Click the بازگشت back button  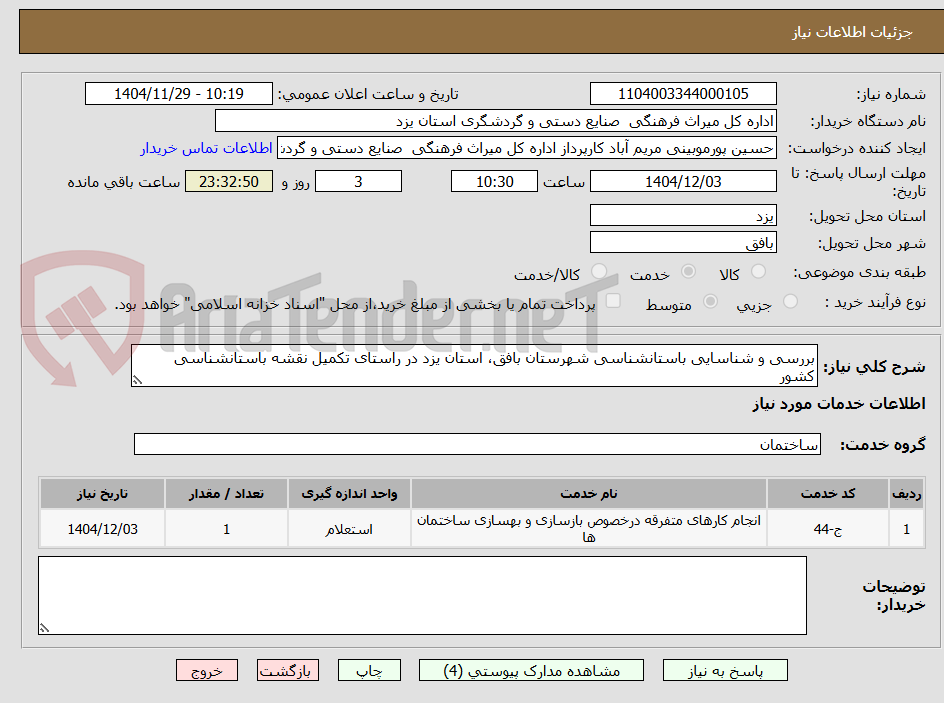point(288,670)
